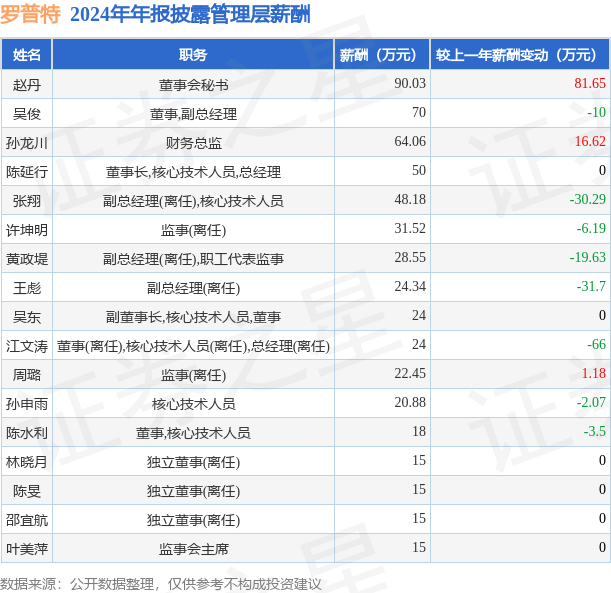The image size is (611, 593).
Task: Select the name cell 陈延行
Action: 26,171
